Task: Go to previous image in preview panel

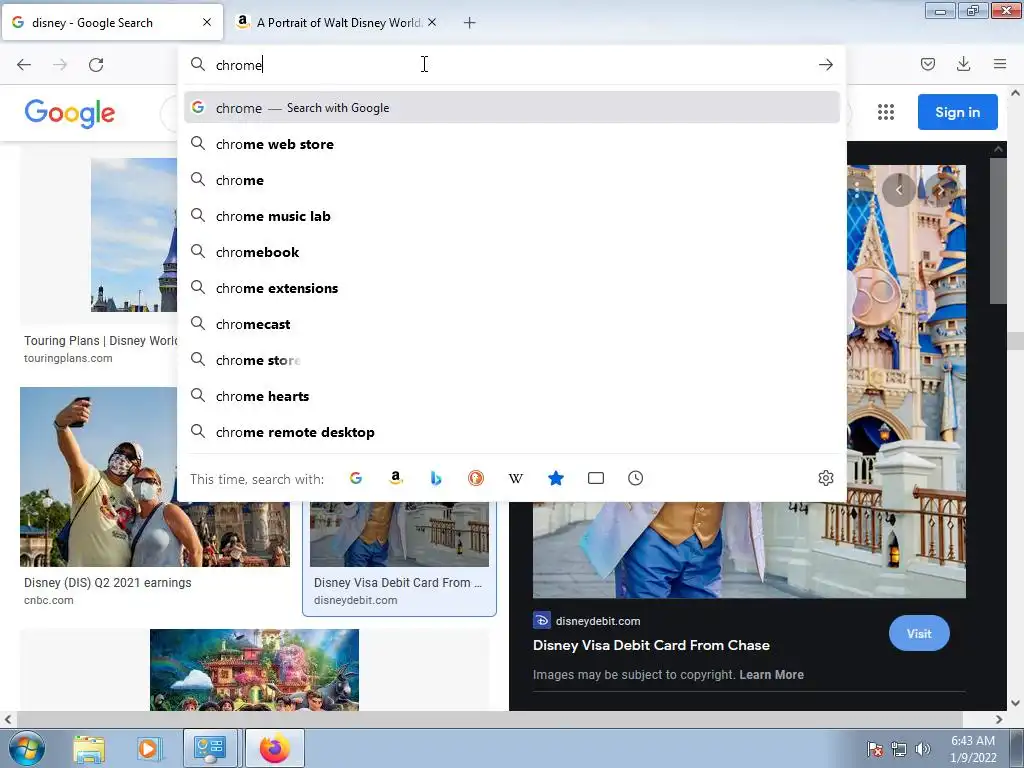Action: tap(899, 190)
